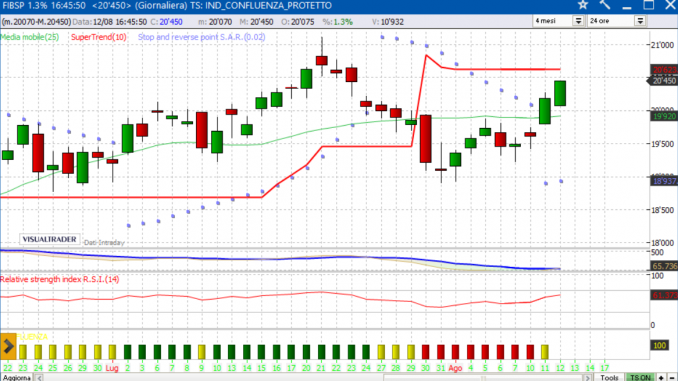Click the date label 31 on time axis

[440, 368]
